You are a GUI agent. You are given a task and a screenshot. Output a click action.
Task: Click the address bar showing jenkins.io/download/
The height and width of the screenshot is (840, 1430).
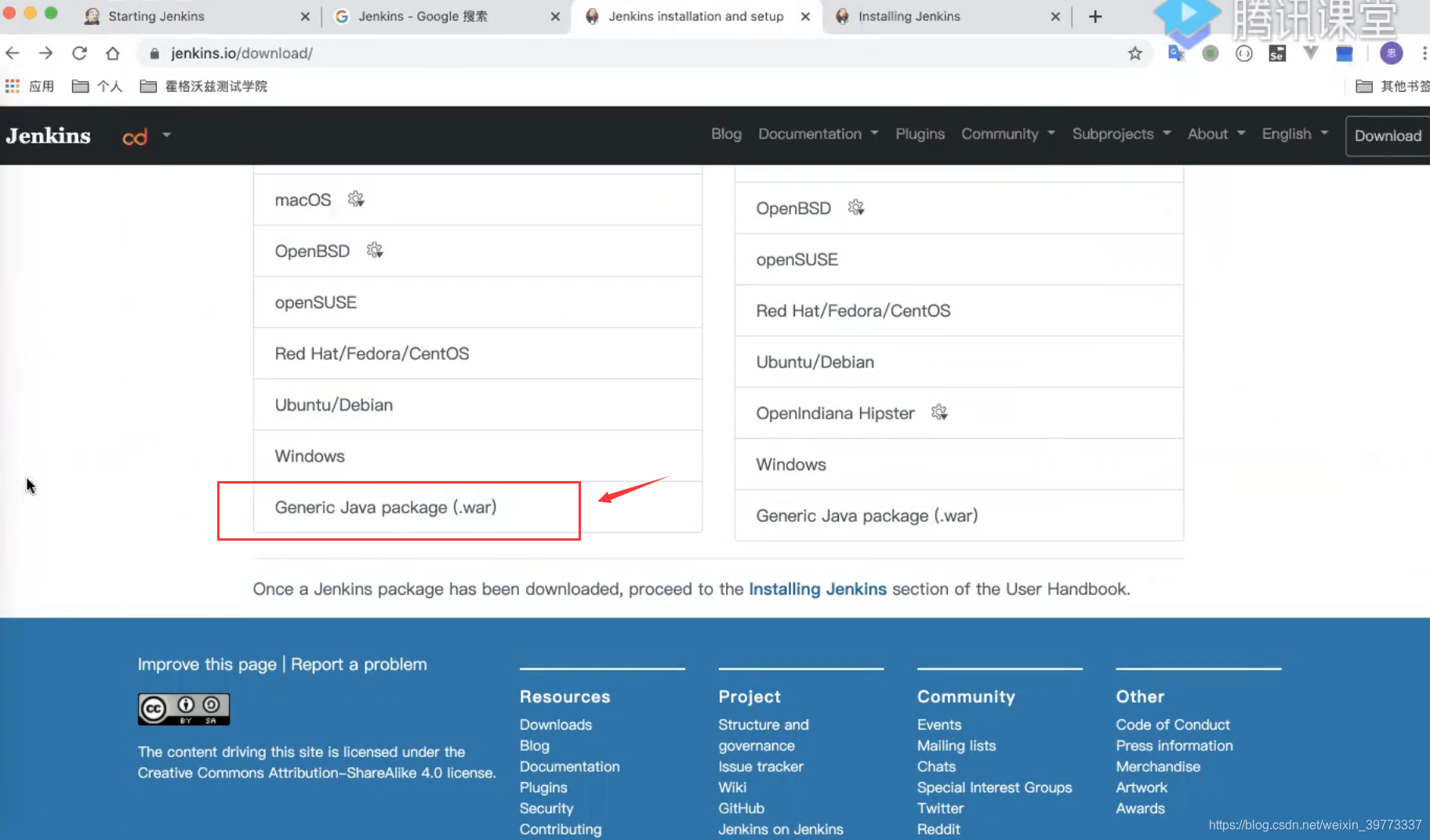pos(643,53)
